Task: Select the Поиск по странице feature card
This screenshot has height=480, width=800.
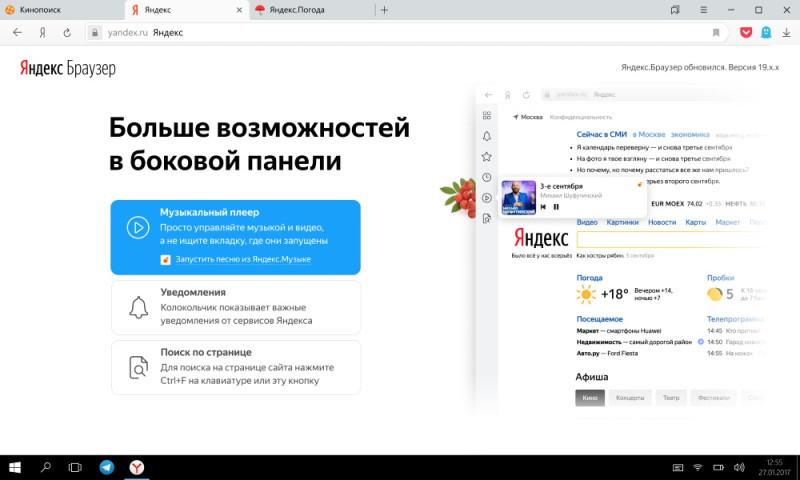Action: pyautogui.click(x=235, y=367)
